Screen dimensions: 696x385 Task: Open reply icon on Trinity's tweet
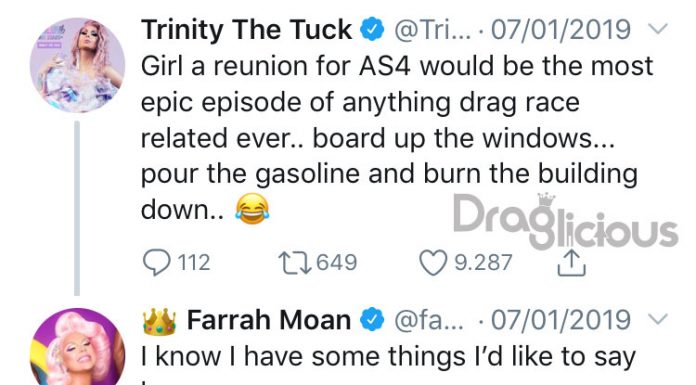tap(156, 262)
